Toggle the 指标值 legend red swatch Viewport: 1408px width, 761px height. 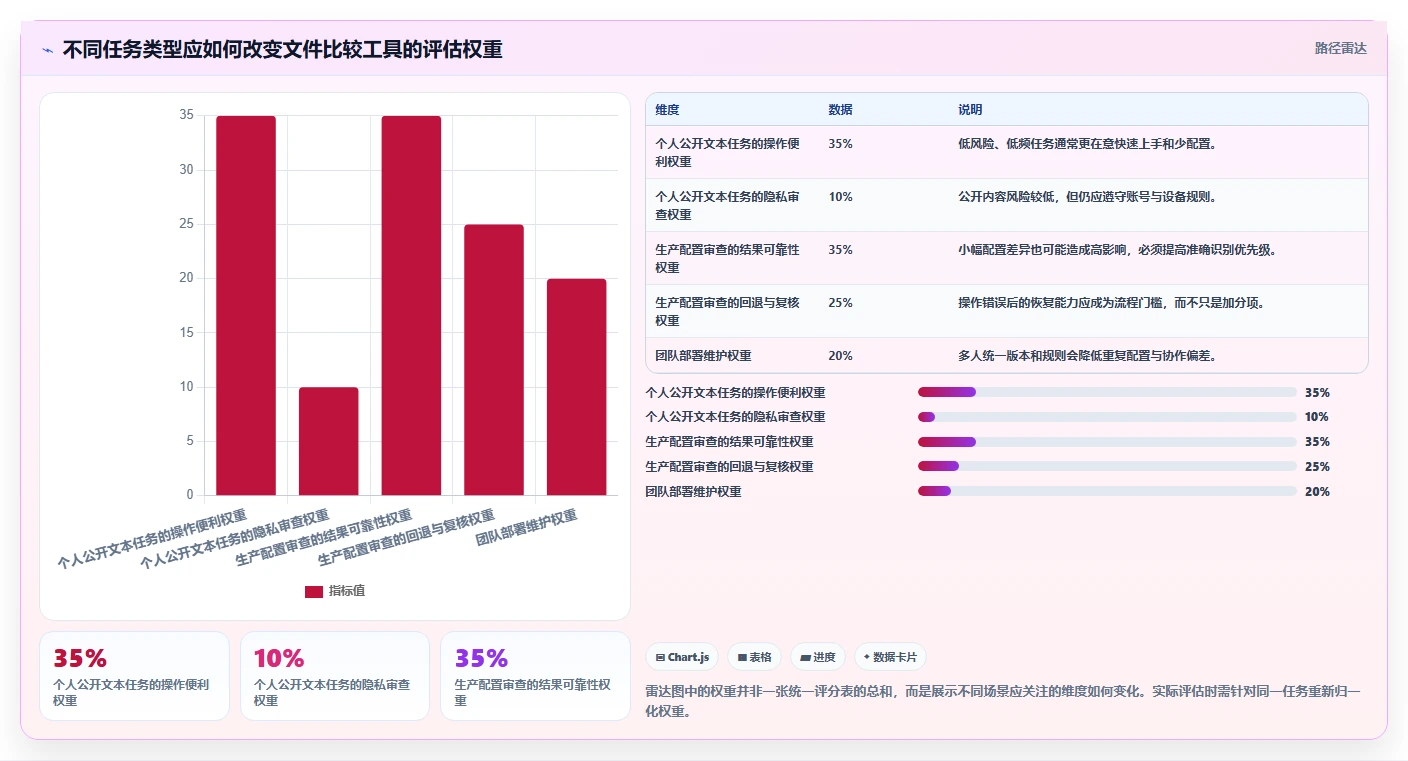(314, 591)
